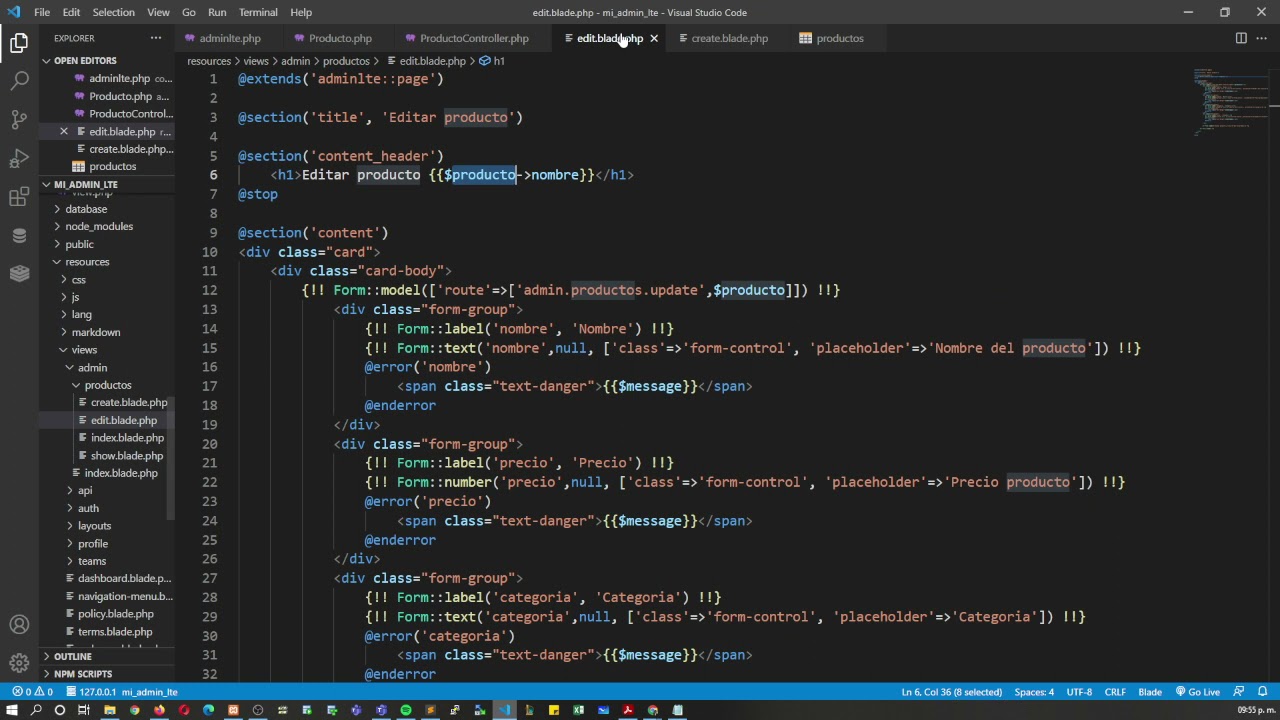Switch to the create.blade.php tab

click(x=729, y=38)
